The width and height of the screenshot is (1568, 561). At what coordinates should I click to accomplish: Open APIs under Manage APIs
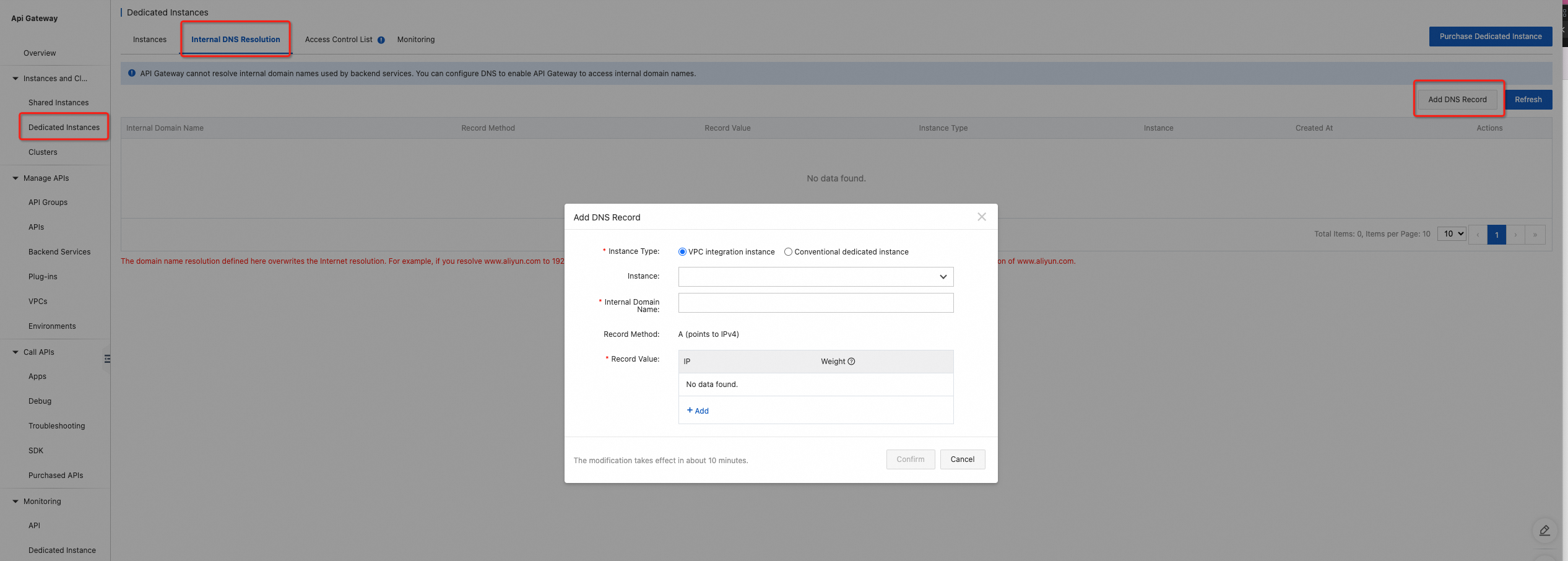tap(36, 227)
